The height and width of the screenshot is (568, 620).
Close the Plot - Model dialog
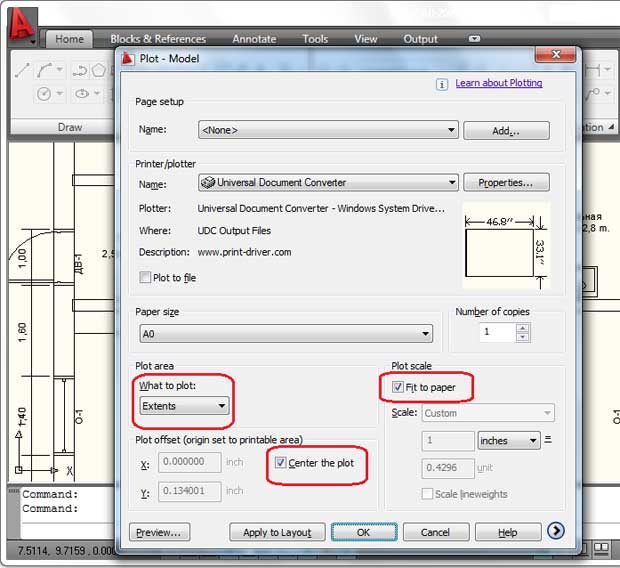coord(556,55)
